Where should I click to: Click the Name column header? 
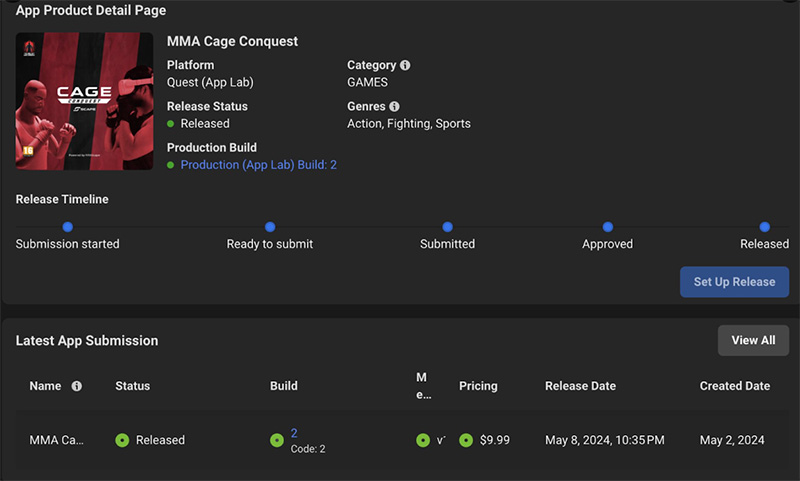(x=45, y=386)
